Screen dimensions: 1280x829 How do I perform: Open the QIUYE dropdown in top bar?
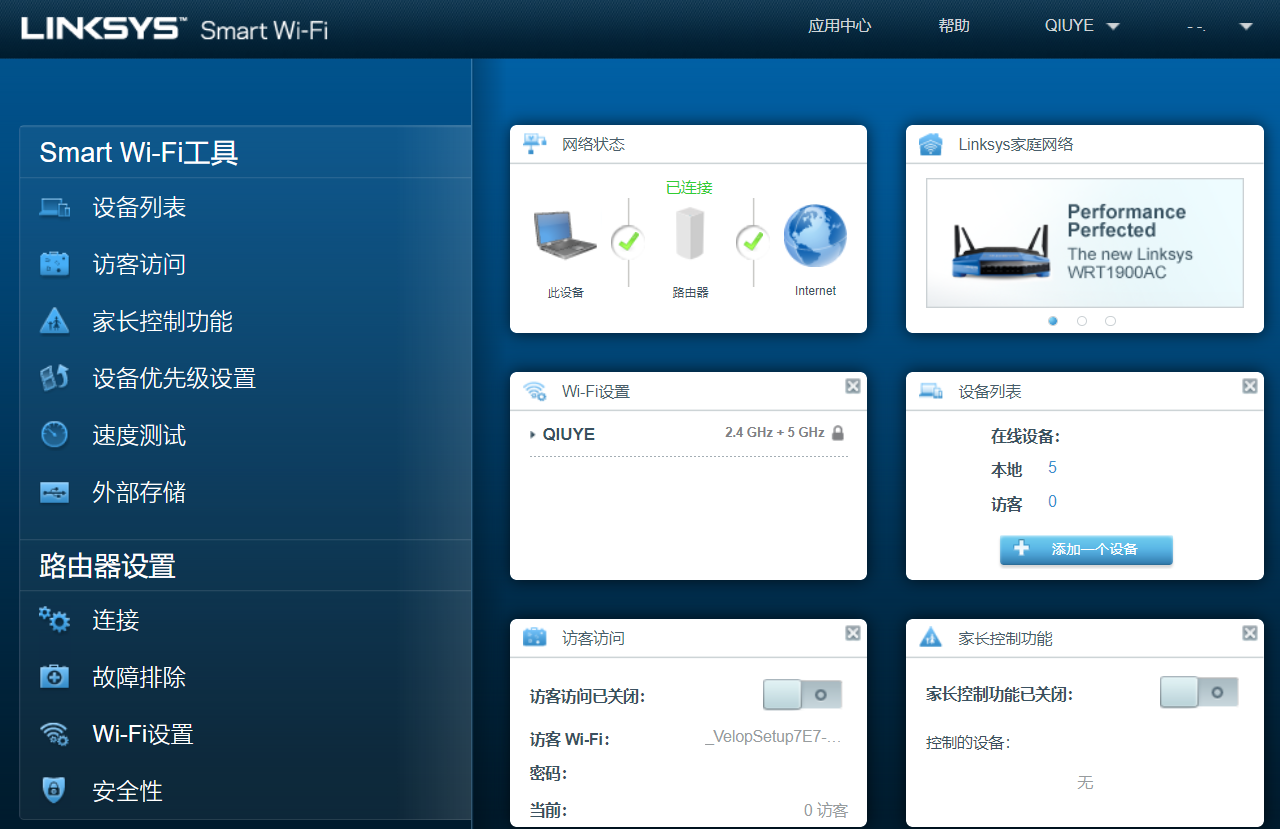1081,26
